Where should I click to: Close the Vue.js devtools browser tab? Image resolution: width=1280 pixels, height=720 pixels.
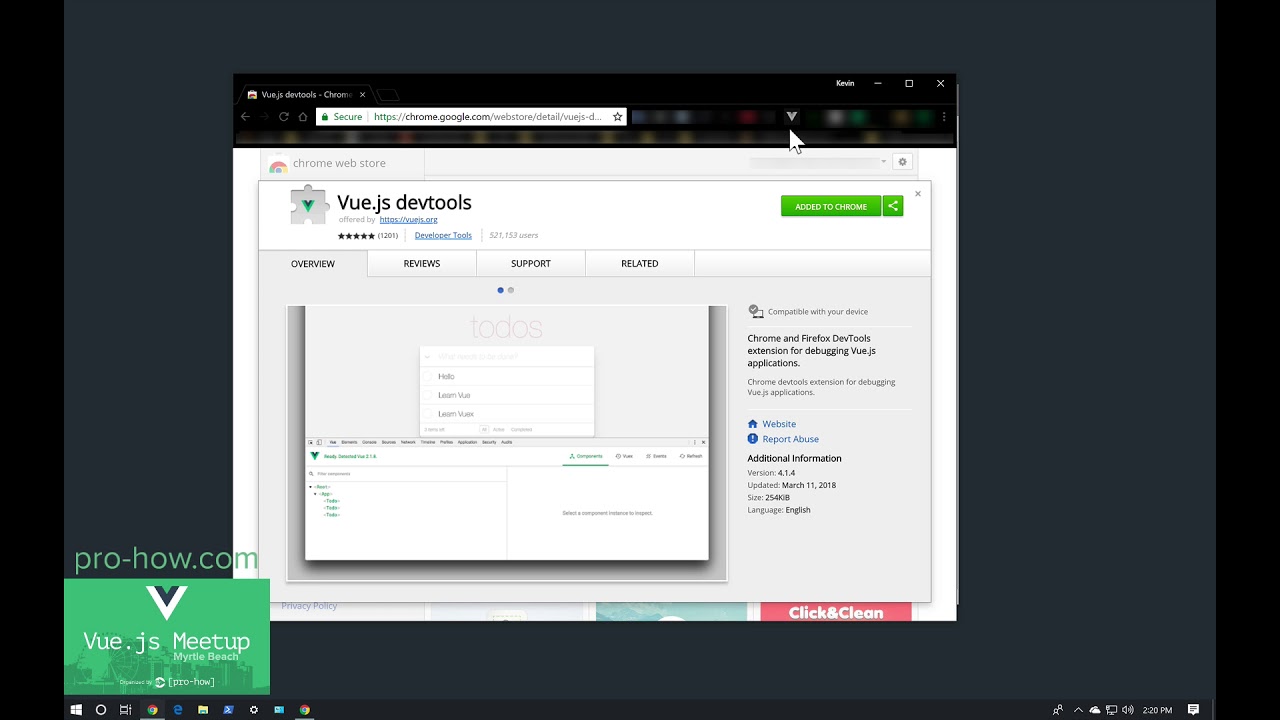pos(362,95)
